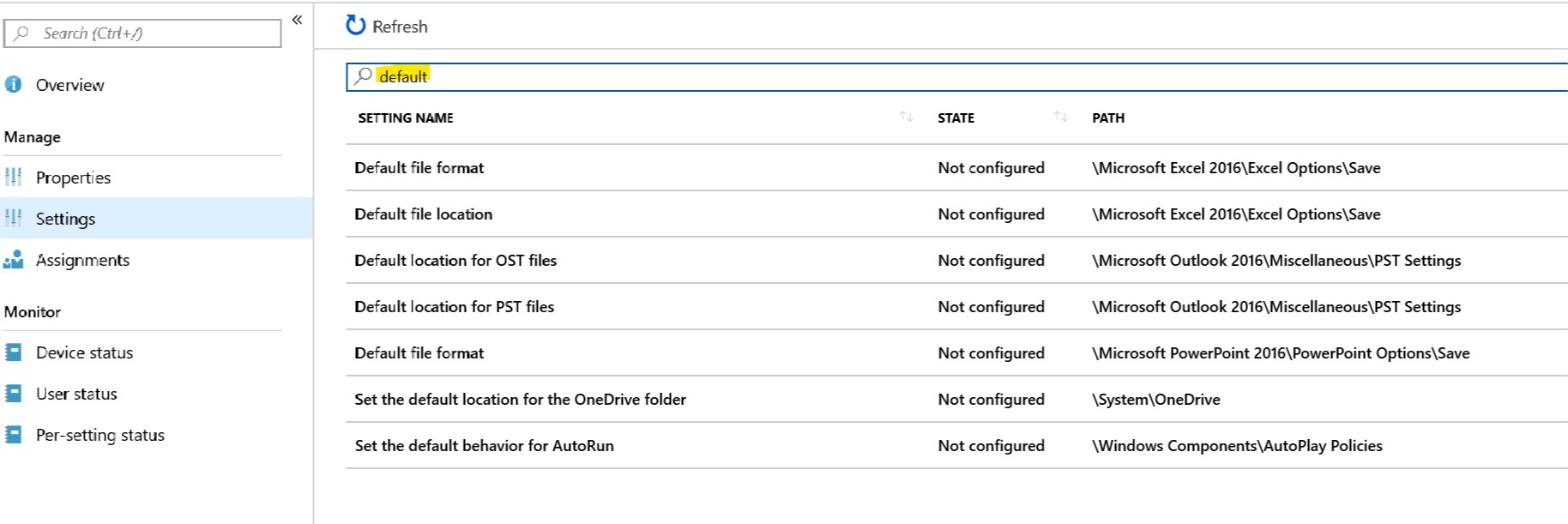Click Not configured state in OneDrive folder row
Screen dimensions: 1568x524
click(991, 400)
